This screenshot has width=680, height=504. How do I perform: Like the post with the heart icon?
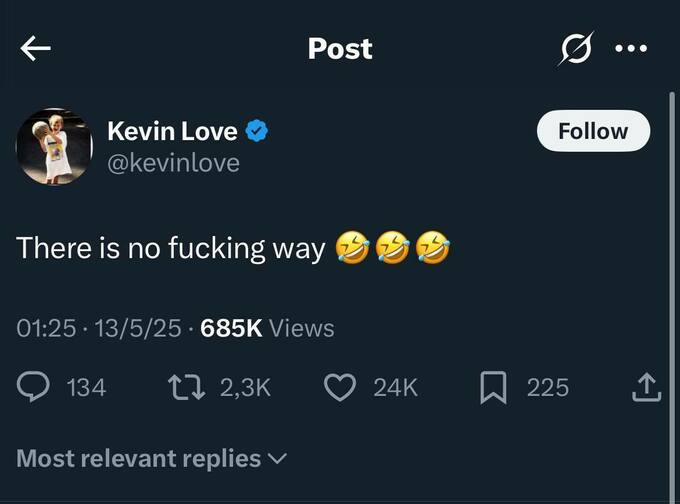pyautogui.click(x=341, y=387)
